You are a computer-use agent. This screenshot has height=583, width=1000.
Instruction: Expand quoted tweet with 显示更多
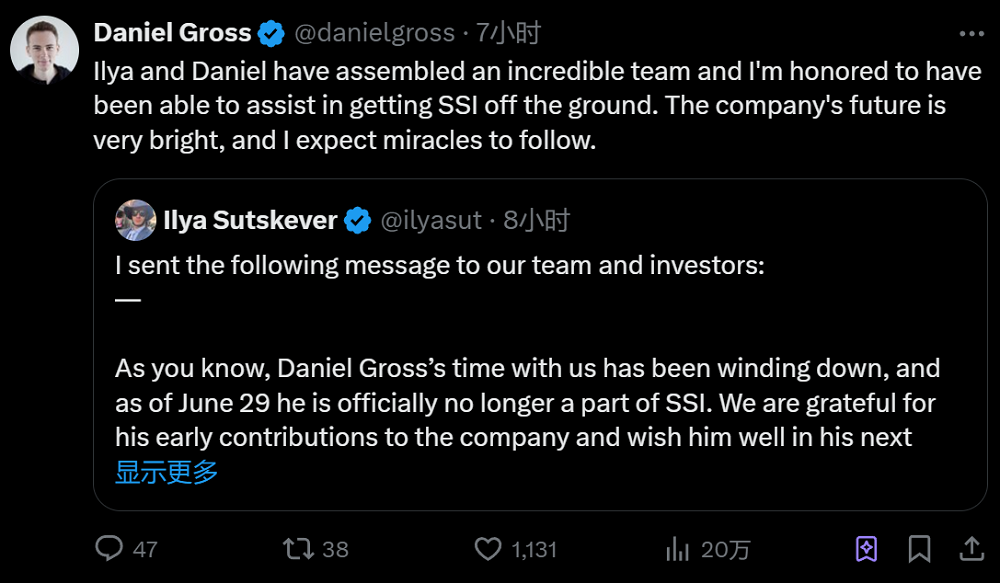tap(166, 472)
